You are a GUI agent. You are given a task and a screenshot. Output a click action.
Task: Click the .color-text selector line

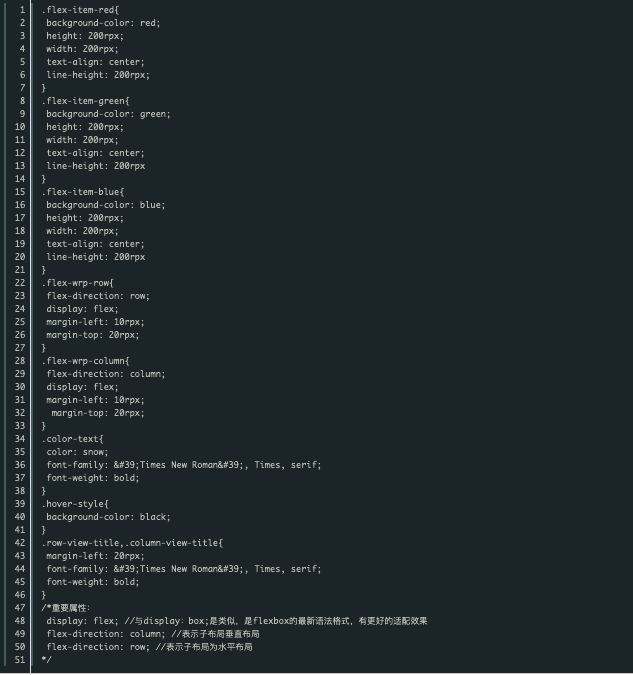(72, 439)
